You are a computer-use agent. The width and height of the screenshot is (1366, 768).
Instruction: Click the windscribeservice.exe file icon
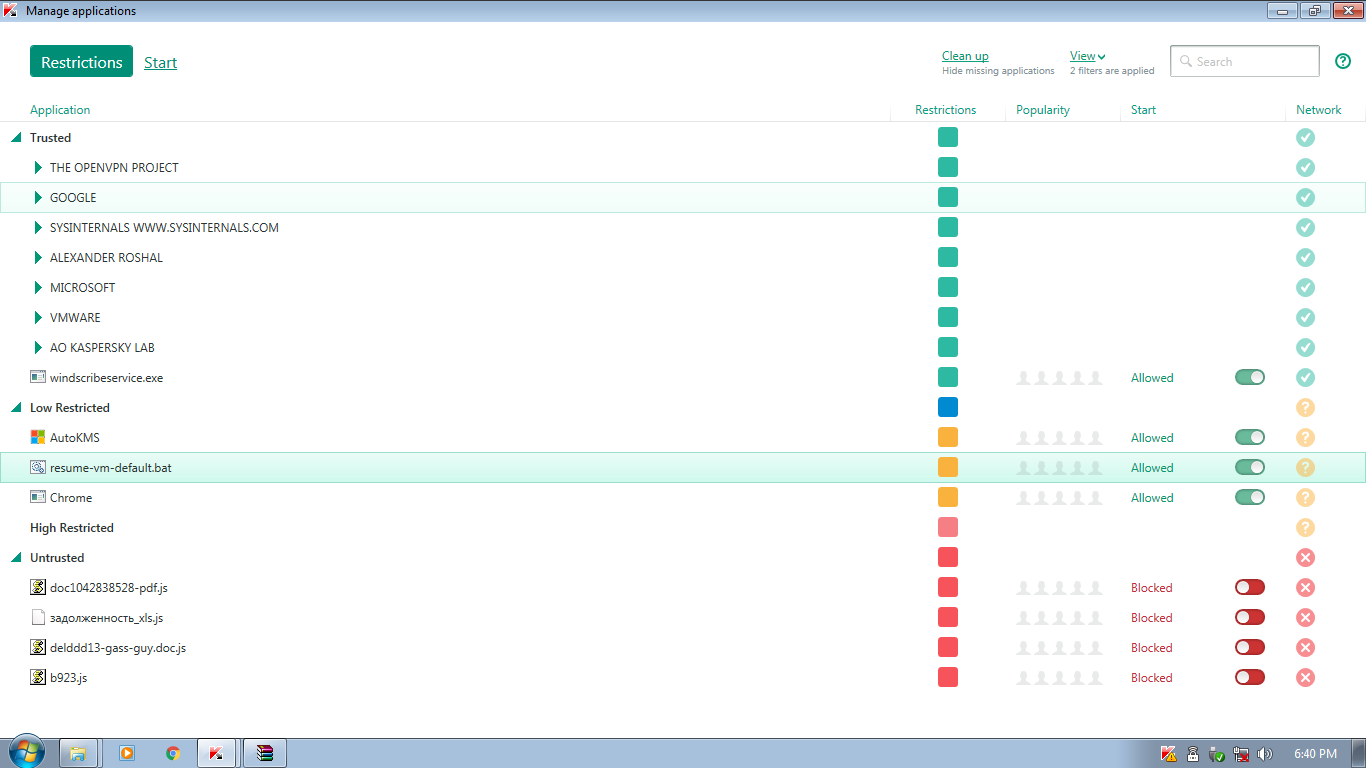click(38, 377)
